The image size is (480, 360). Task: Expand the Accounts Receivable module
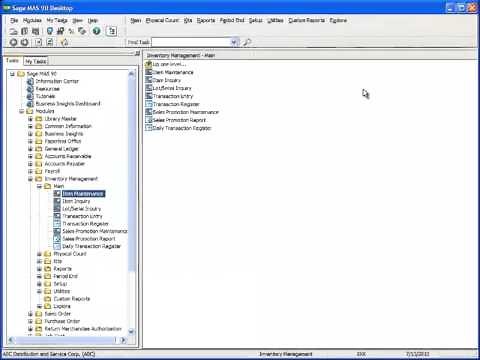[30, 156]
